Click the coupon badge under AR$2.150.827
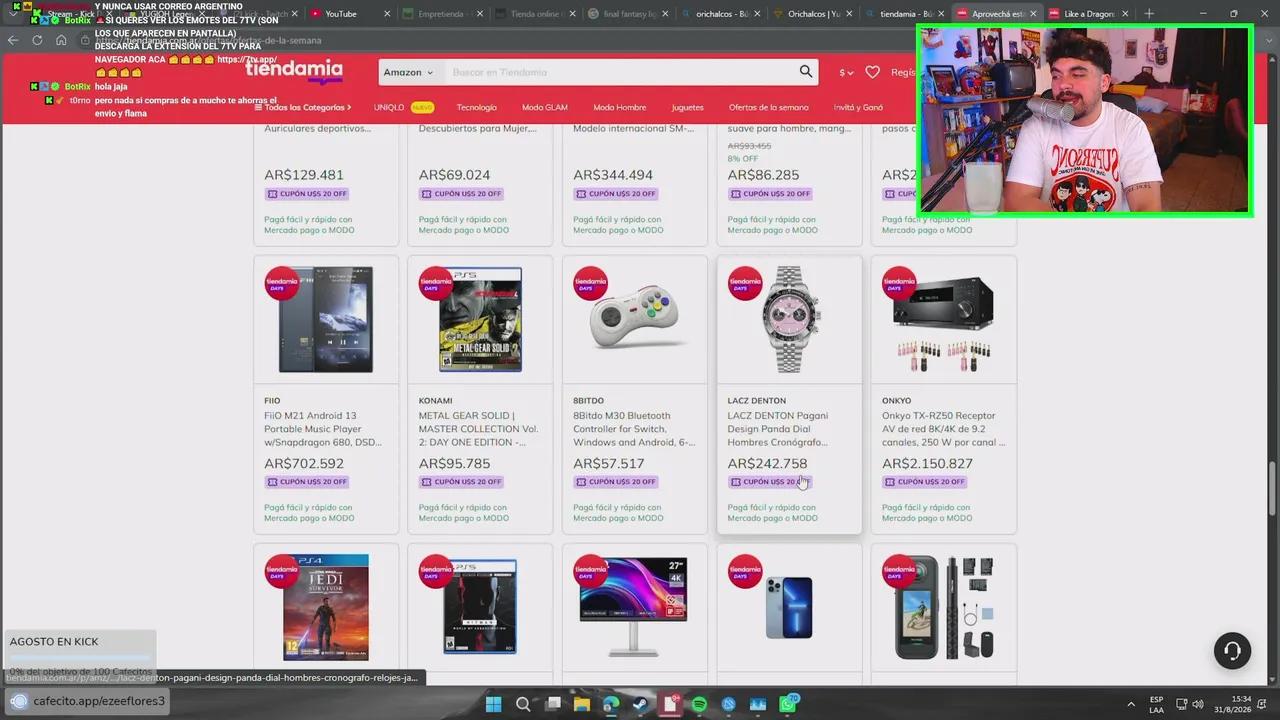The image size is (1280, 720). (925, 482)
